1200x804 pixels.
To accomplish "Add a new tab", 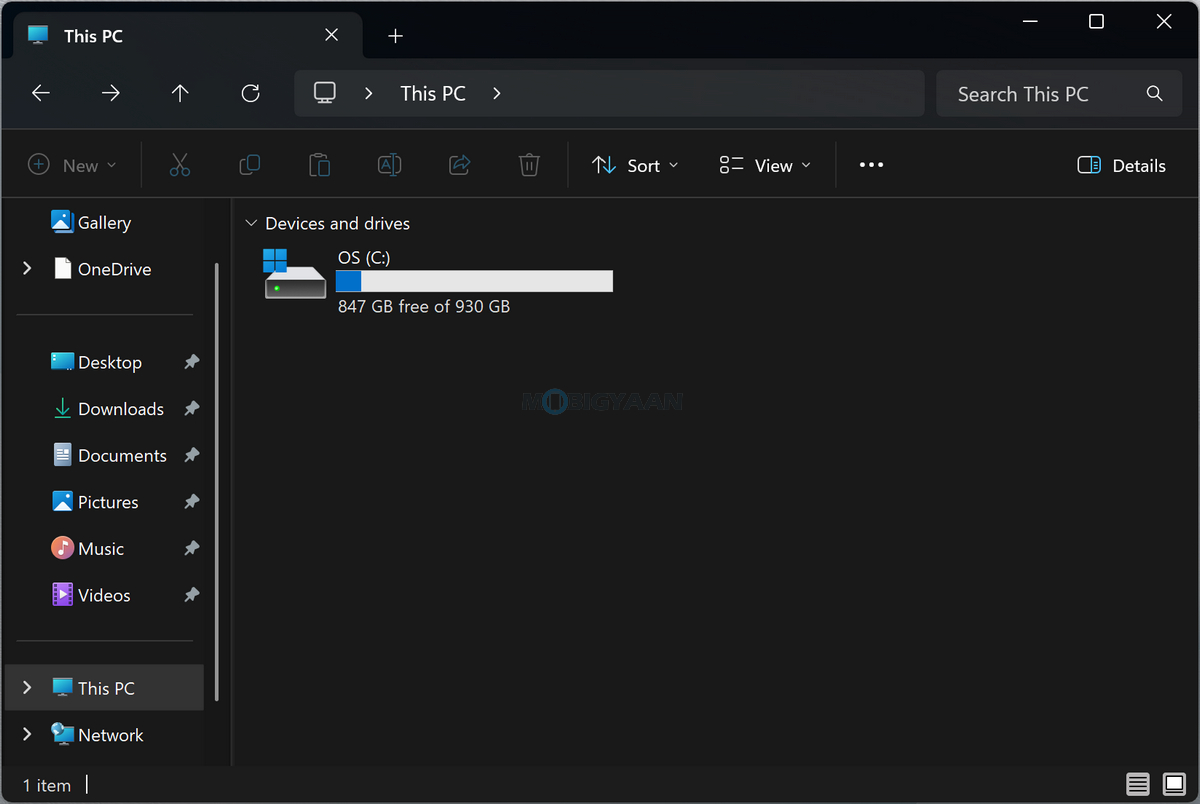I will click(x=395, y=36).
